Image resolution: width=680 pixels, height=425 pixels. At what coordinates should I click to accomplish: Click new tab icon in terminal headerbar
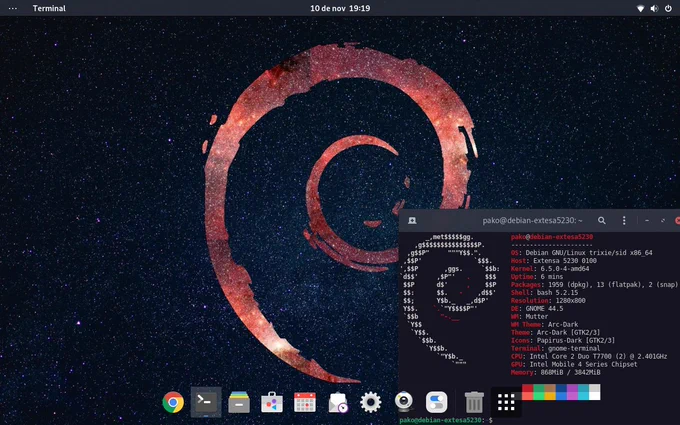[412, 220]
